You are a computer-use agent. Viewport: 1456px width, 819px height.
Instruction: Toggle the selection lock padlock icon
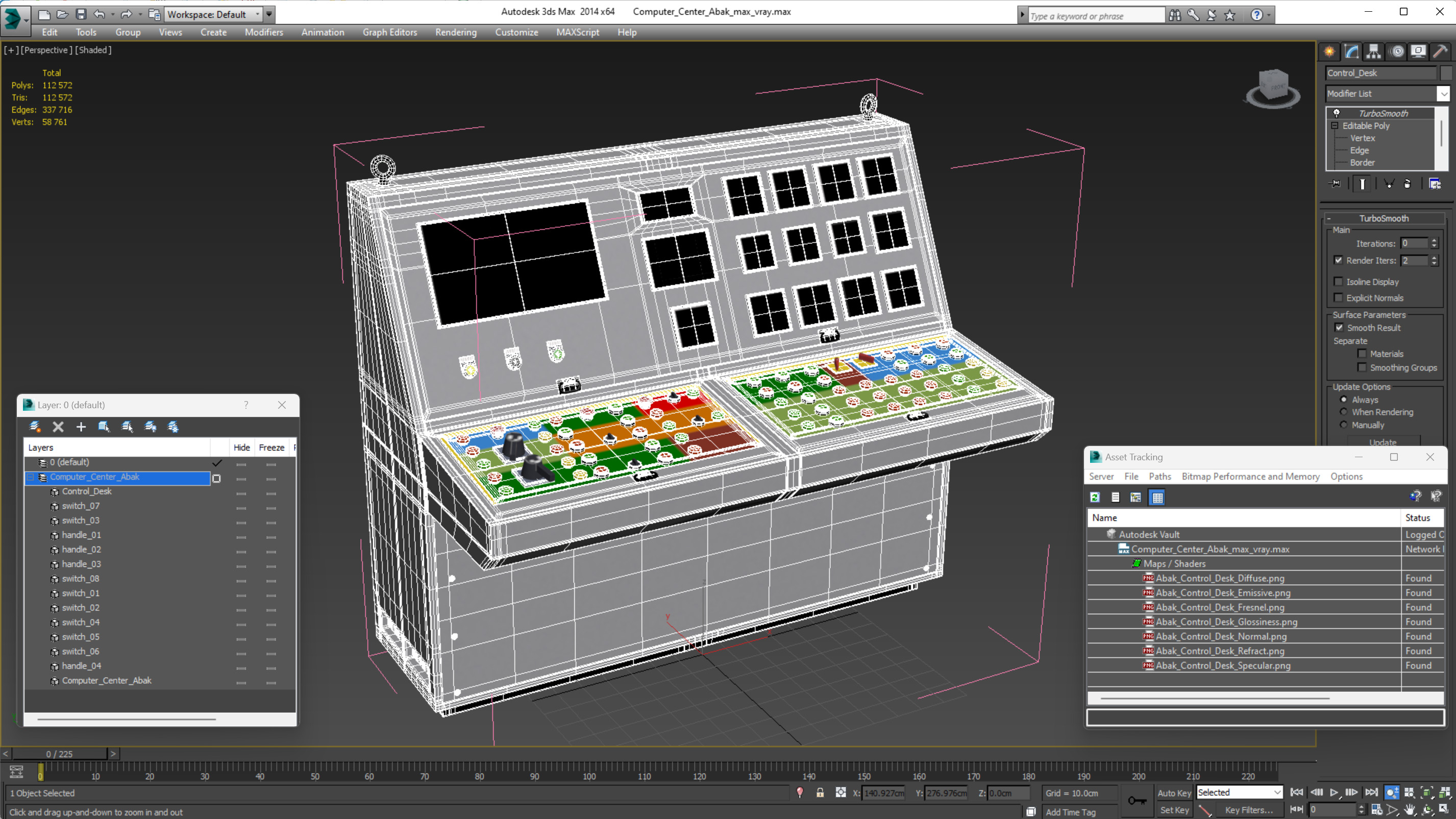pos(820,792)
